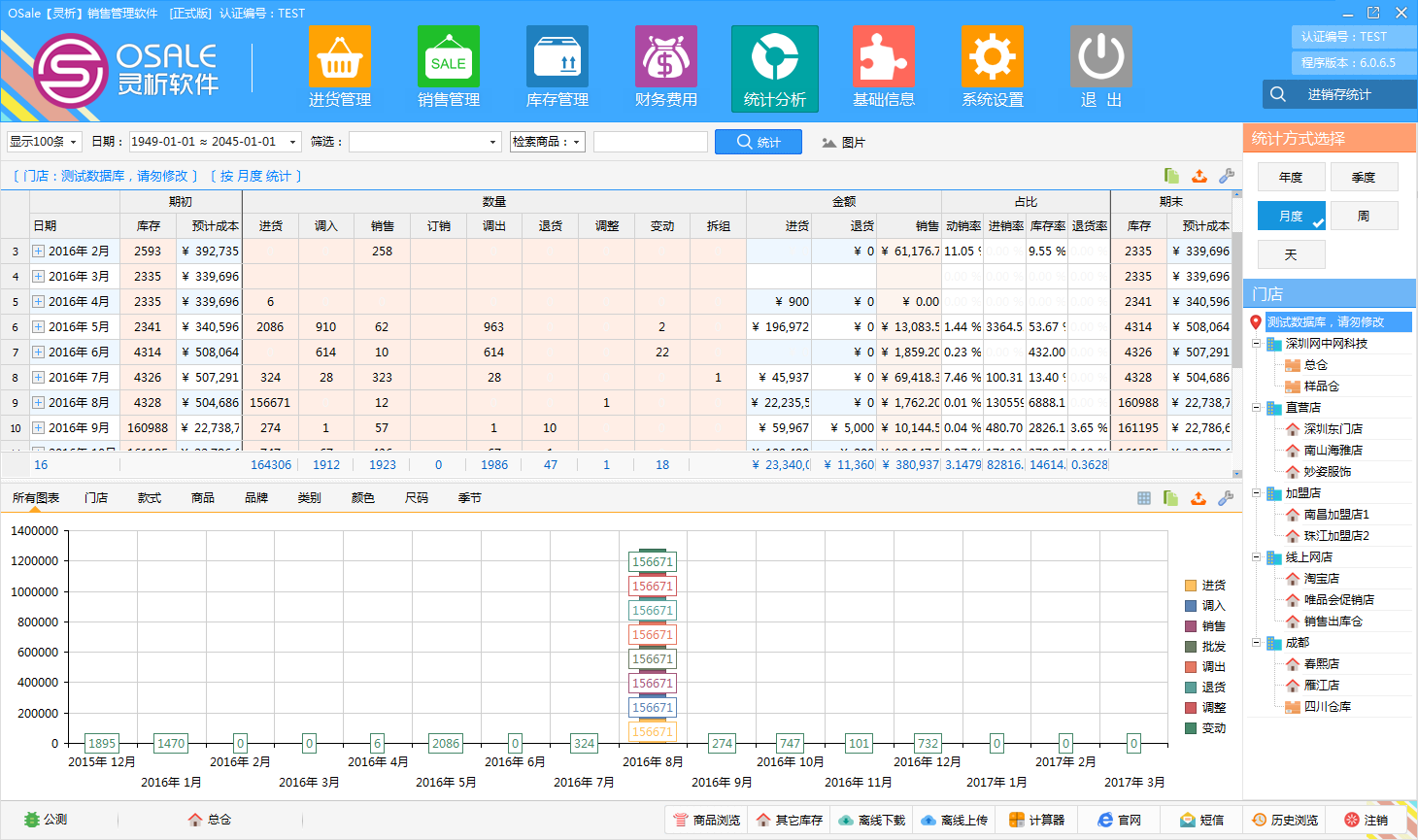The image size is (1418, 840).
Task: Click 注销 to log out
Action: pyautogui.click(x=1367, y=821)
